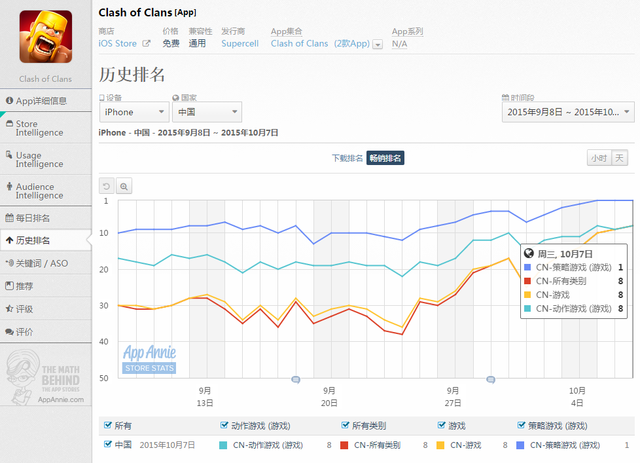This screenshot has width=640, height=463.
Task: Click the iOS Store link
Action: point(118,44)
